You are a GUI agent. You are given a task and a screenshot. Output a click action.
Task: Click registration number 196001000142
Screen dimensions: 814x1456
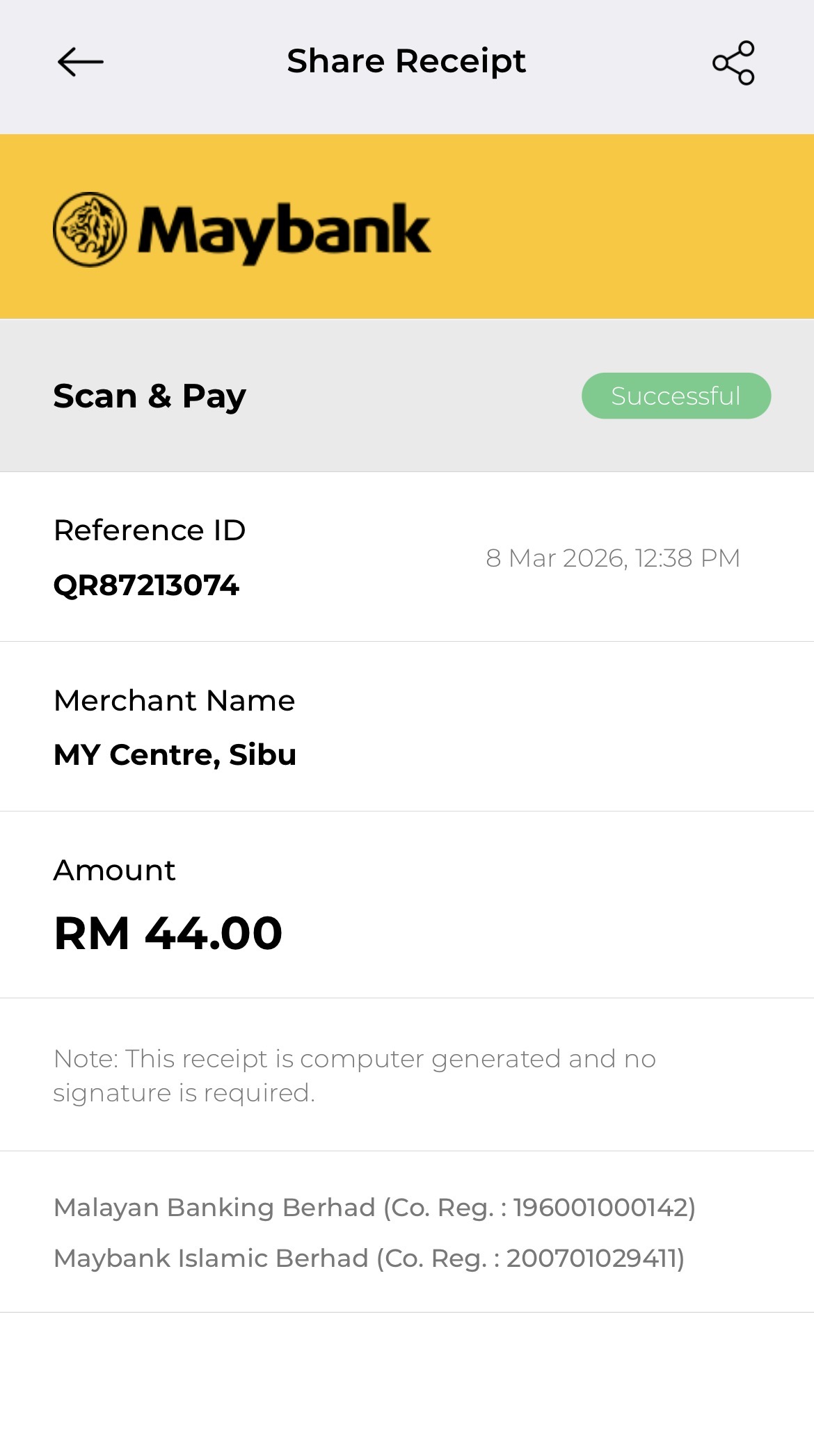(x=600, y=1208)
